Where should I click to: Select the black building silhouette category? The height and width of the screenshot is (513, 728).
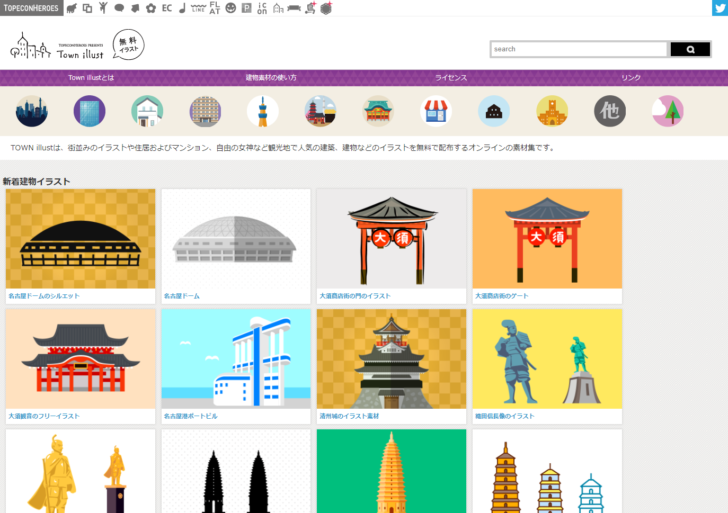494,111
